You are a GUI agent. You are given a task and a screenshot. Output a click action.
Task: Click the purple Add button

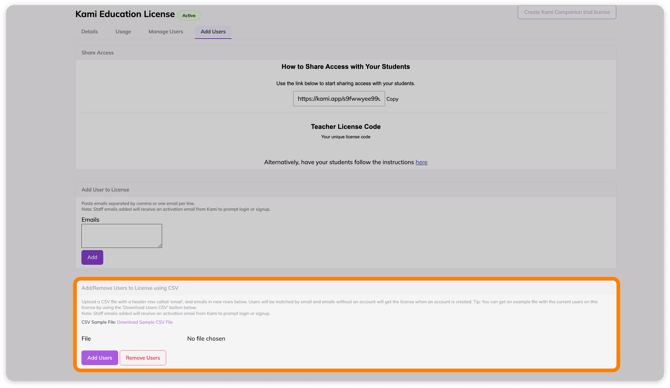(x=92, y=257)
